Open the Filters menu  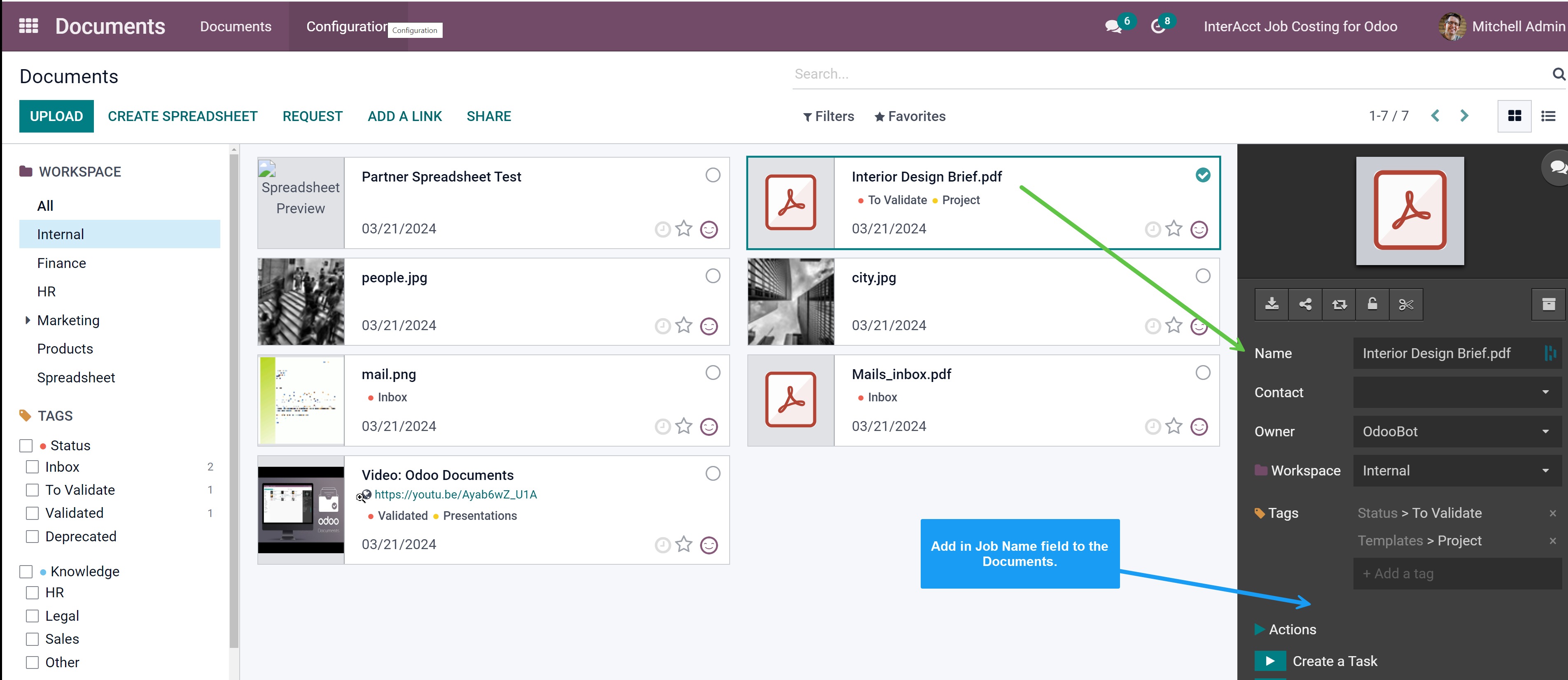click(828, 116)
